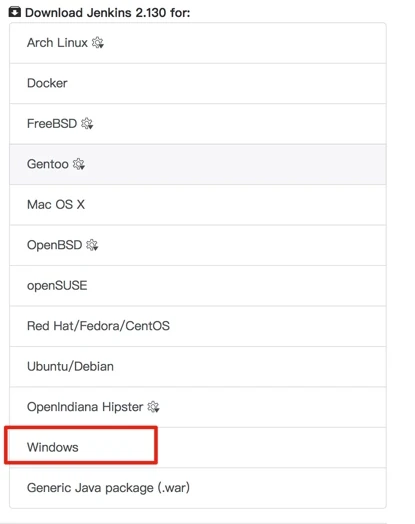This screenshot has width=415, height=524.
Task: Download the Generic Java package (.war)
Action: click(x=198, y=488)
